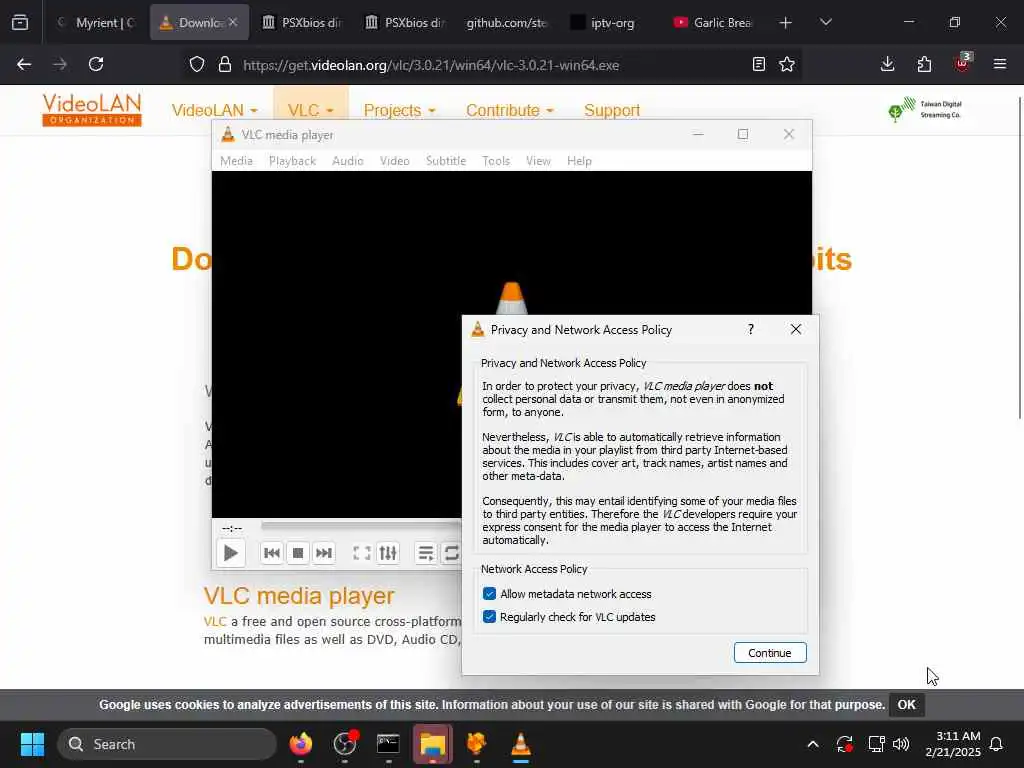The height and width of the screenshot is (768, 1024).
Task: Open the Help menu in VLC
Action: pos(579,161)
